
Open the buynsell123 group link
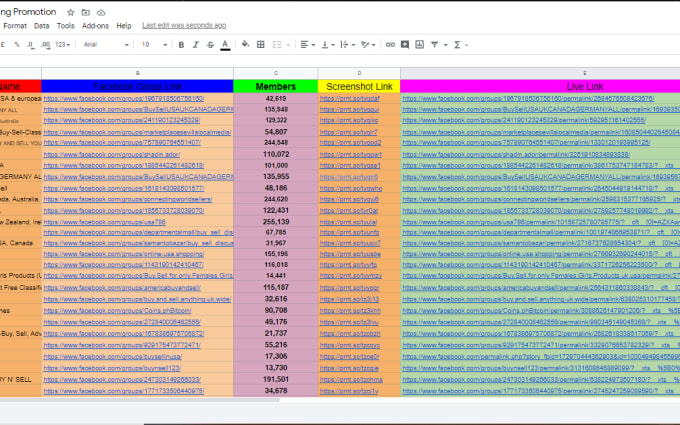(112, 368)
